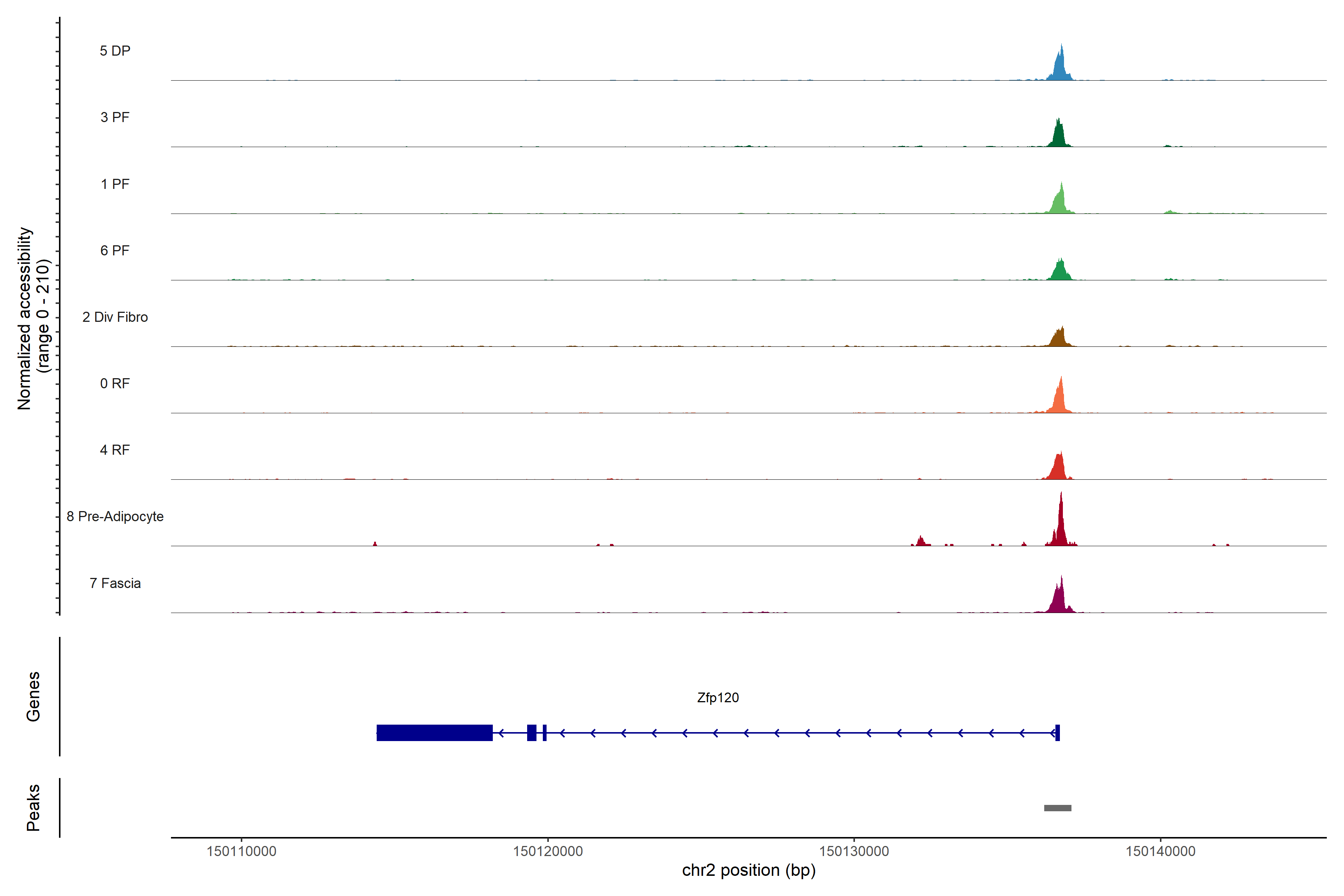
Task: Click the Zfp120 gene name
Action: [718, 698]
